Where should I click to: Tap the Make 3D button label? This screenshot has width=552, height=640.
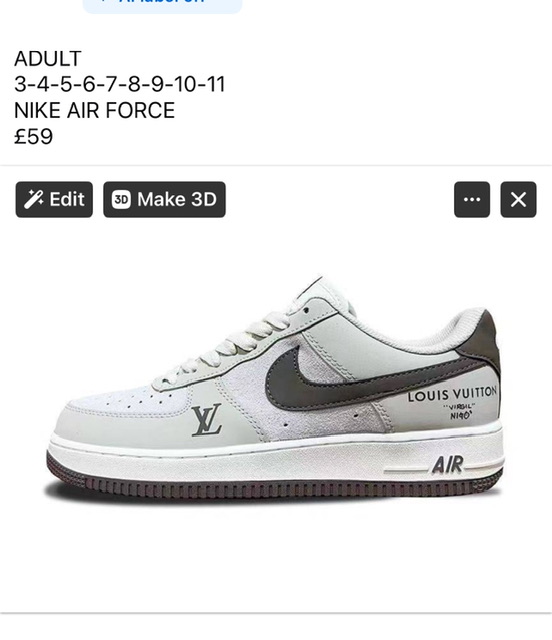(x=177, y=200)
